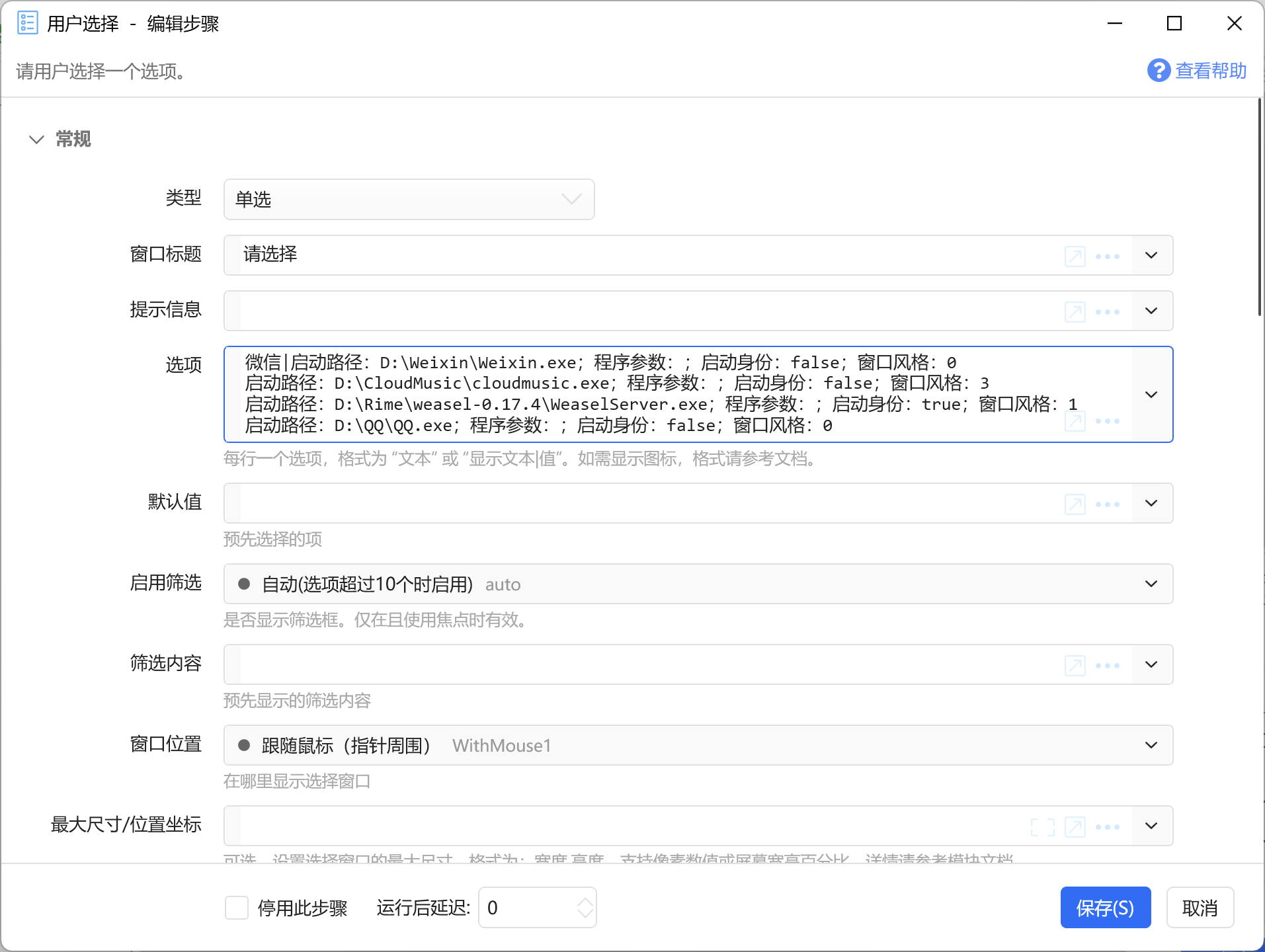Open the 类型 单选 dropdown
Screen dimensions: 1265x952
point(409,199)
